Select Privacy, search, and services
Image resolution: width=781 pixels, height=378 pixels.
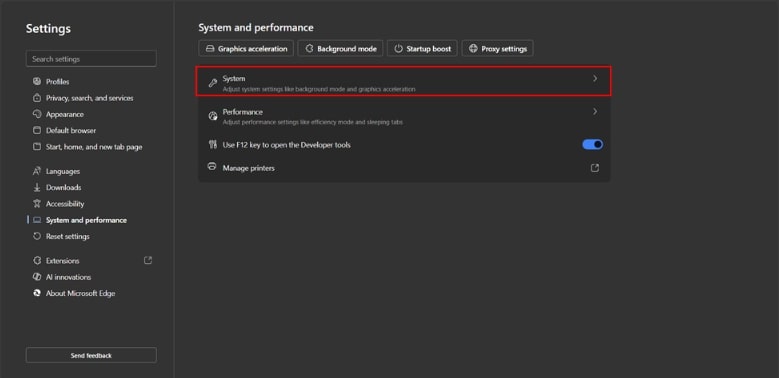pos(90,98)
